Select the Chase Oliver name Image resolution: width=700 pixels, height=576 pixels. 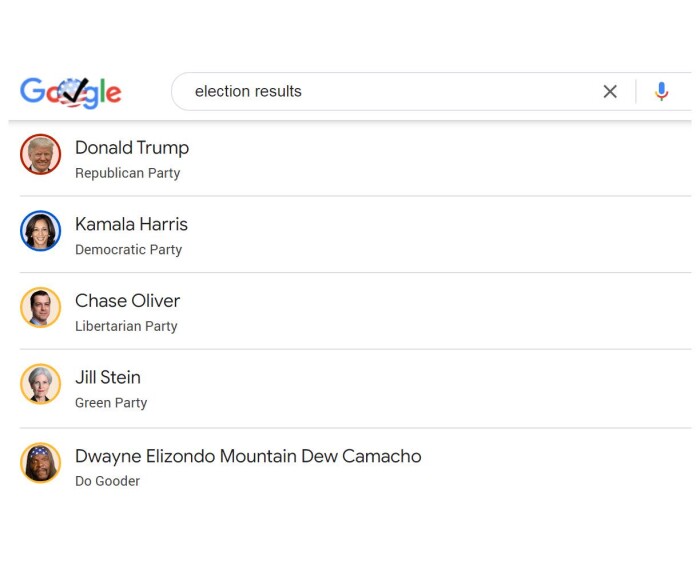click(127, 301)
